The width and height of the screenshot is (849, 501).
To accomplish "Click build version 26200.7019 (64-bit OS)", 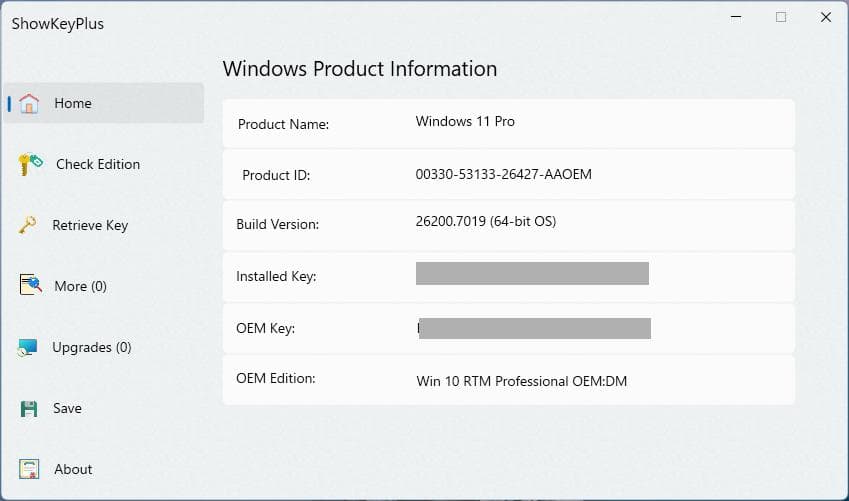I will click(486, 222).
